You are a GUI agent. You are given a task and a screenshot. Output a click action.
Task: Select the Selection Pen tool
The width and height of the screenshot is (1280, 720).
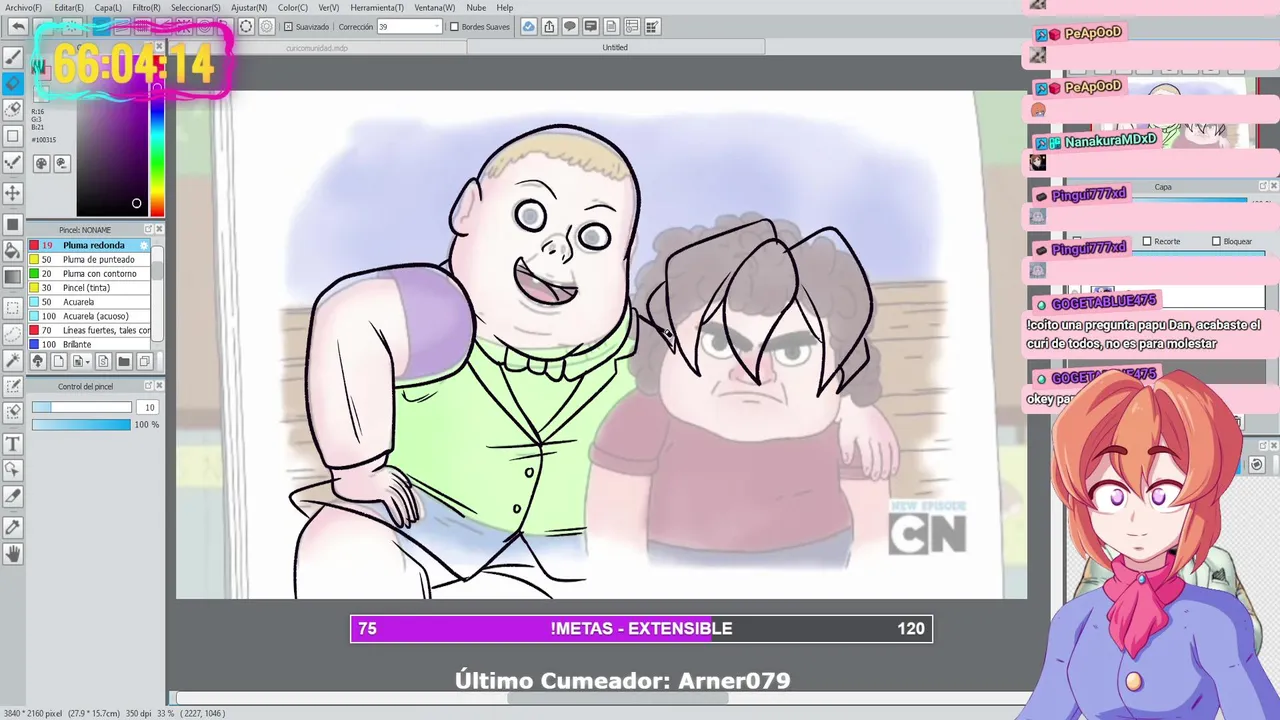click(x=13, y=386)
